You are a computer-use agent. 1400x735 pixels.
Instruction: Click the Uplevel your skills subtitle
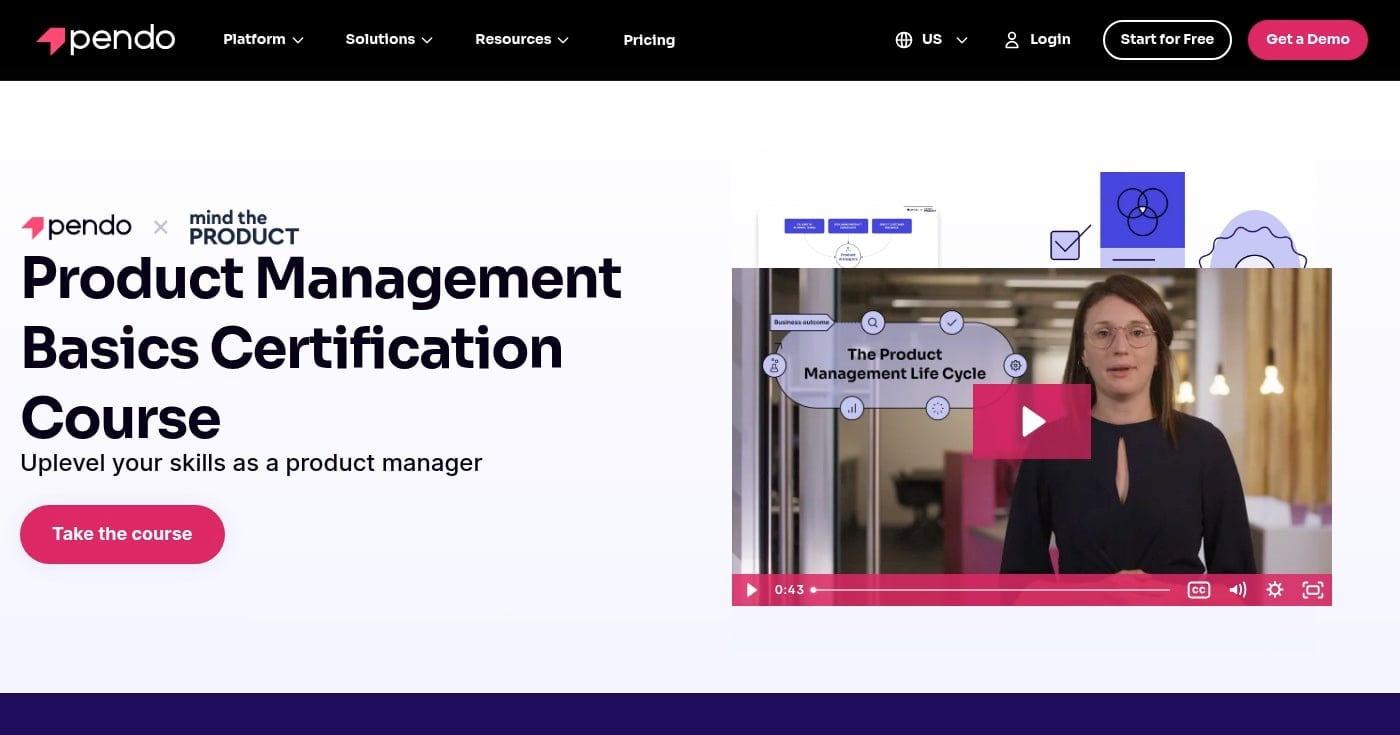[252, 463]
